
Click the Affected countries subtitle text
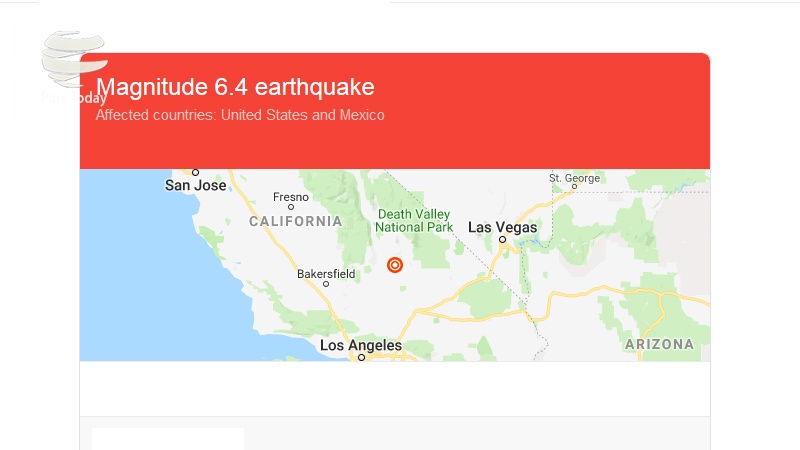tap(240, 115)
